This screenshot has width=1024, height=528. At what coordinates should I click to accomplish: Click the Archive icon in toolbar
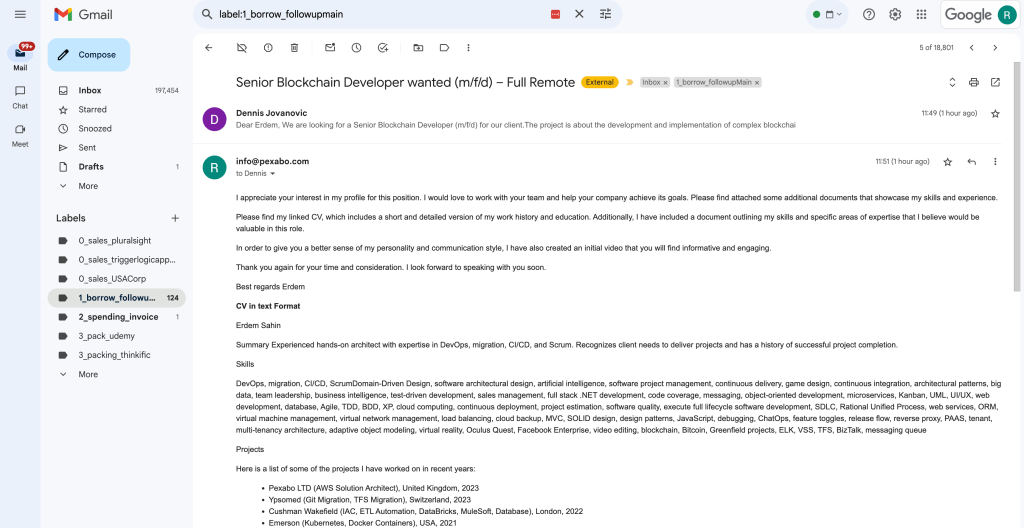[x=242, y=48]
